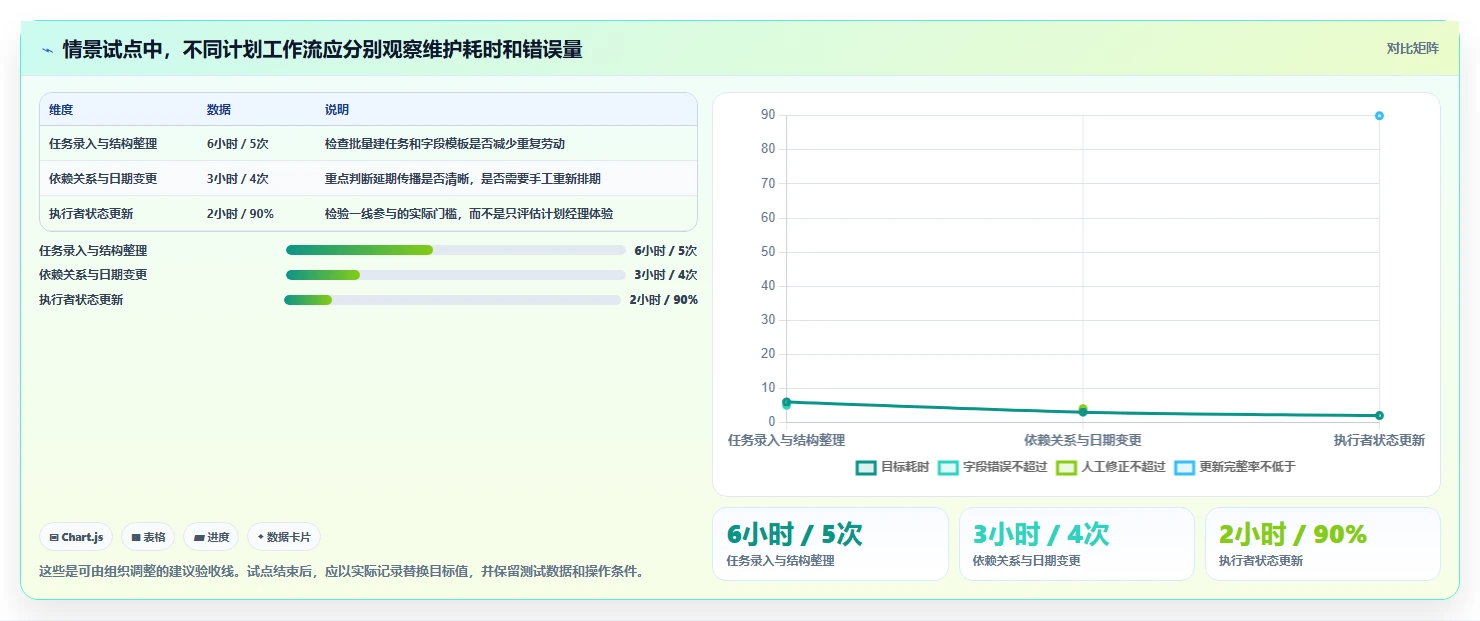Viewport: 1480px width, 621px height.
Task: Click the 说明 column header
Action: [337, 110]
